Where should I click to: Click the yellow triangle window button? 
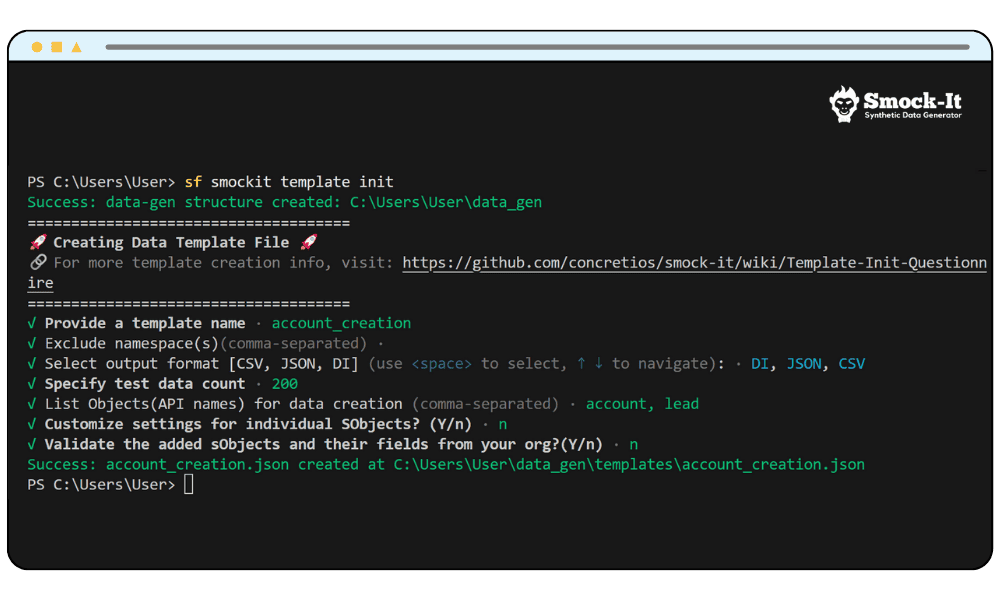[x=77, y=47]
